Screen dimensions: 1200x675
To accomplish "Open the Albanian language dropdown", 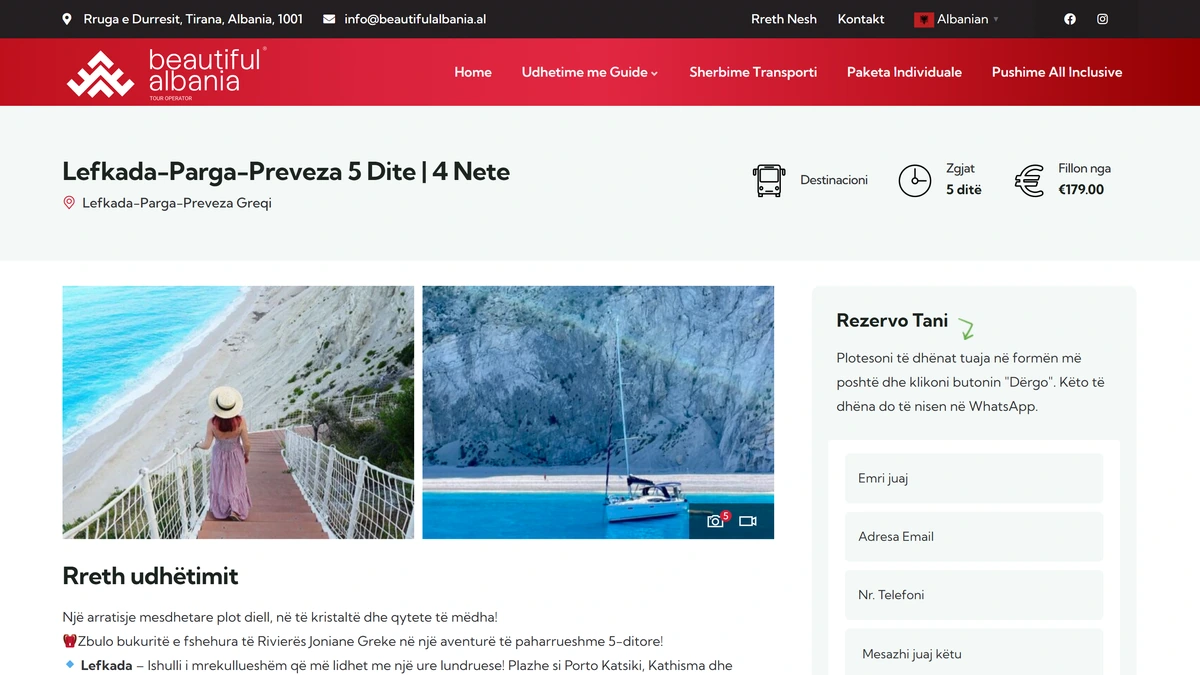I will pos(956,19).
